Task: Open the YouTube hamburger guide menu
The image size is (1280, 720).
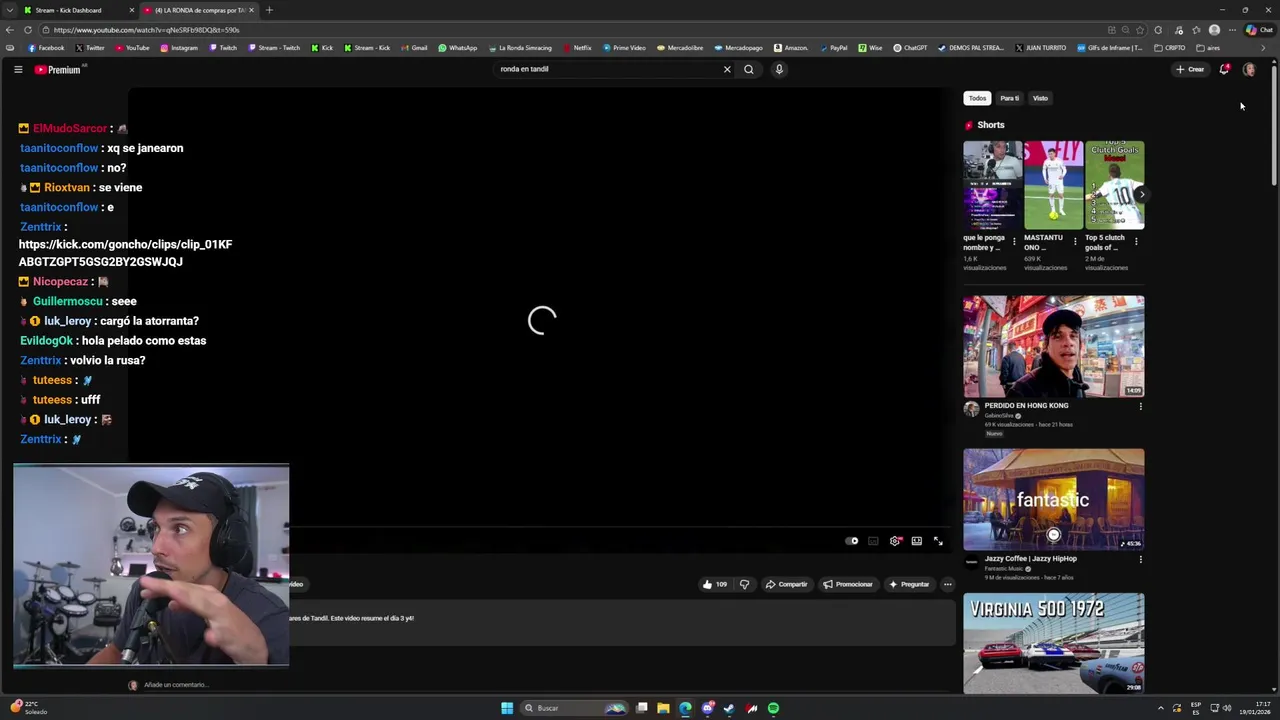Action: 18,69
